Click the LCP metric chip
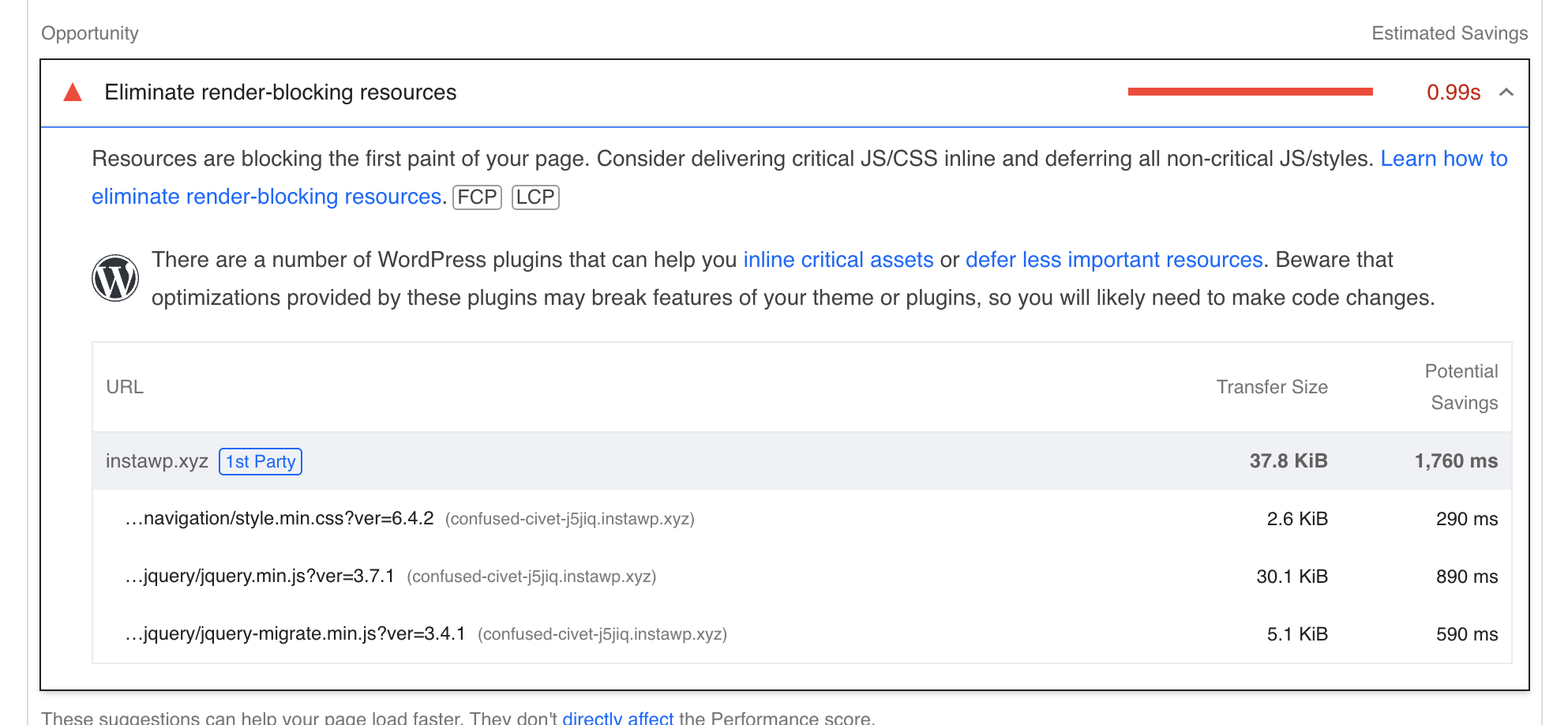The height and width of the screenshot is (725, 1568). pyautogui.click(x=535, y=197)
